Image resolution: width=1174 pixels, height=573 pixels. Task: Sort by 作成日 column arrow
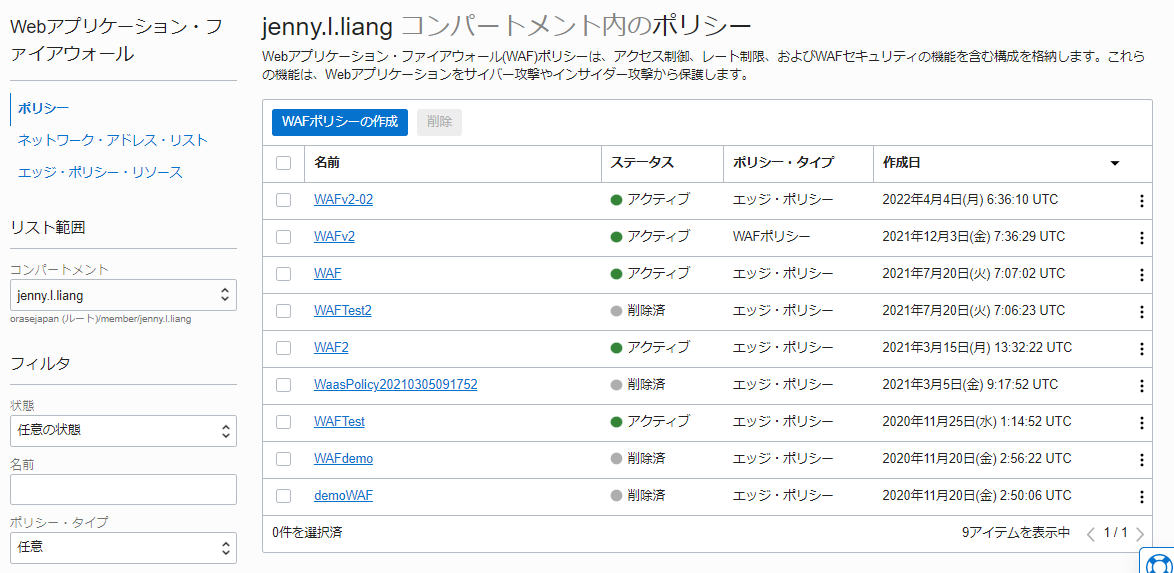(x=1114, y=163)
